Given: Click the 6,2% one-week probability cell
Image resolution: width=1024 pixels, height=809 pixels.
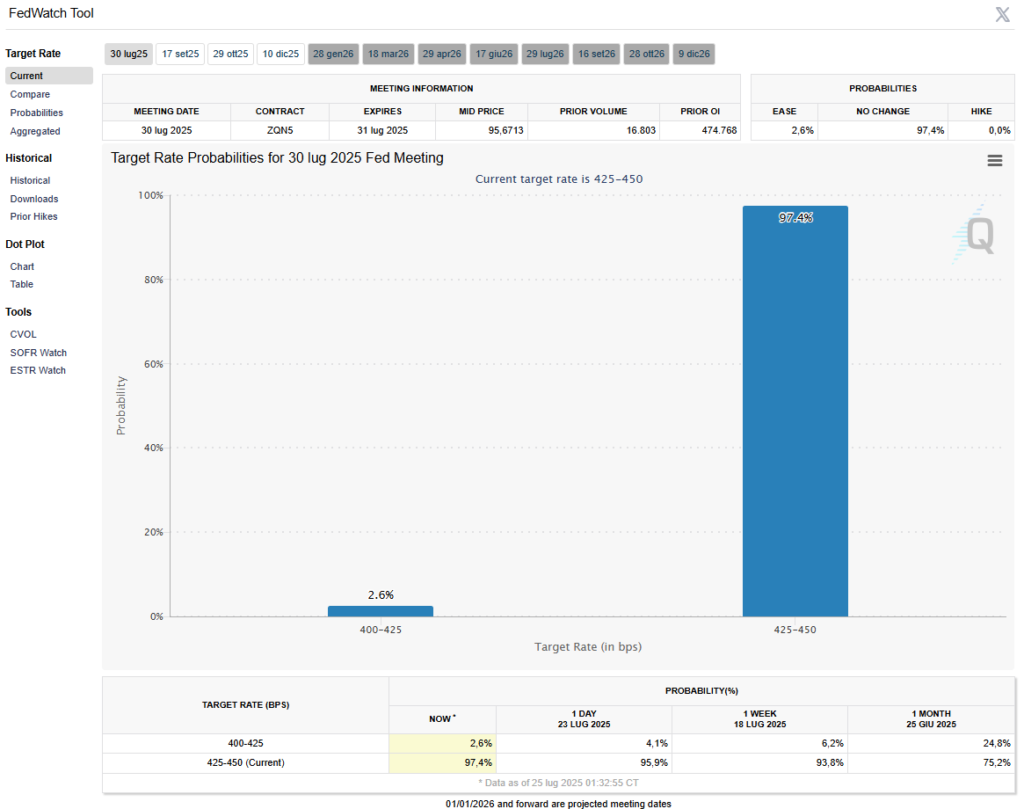Looking at the screenshot, I should coord(760,744).
